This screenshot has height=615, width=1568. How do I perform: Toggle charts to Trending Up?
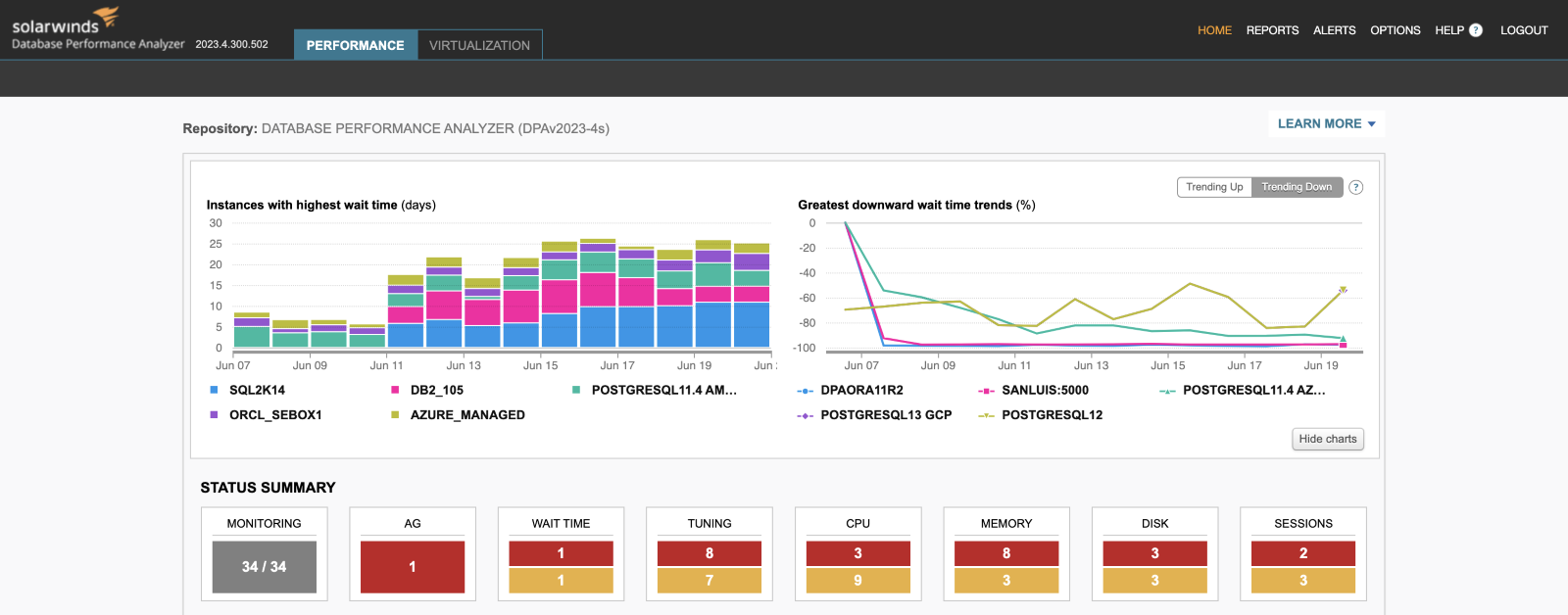tap(1214, 187)
